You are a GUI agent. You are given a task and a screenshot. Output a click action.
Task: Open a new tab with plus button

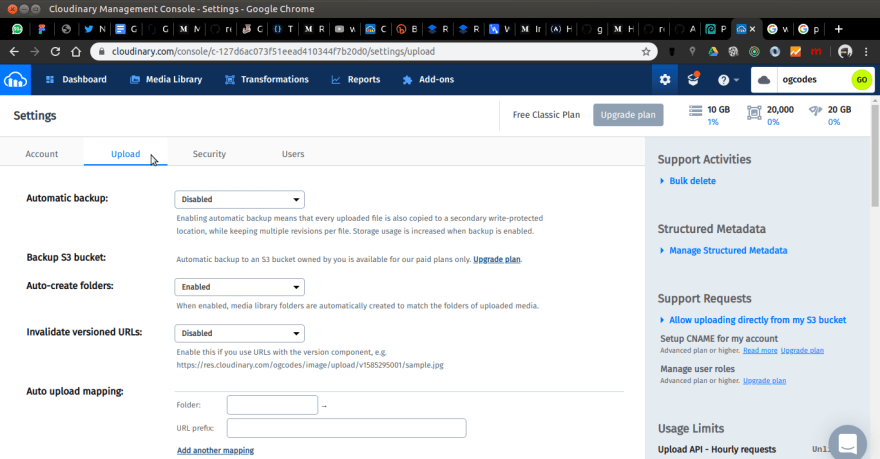838,29
